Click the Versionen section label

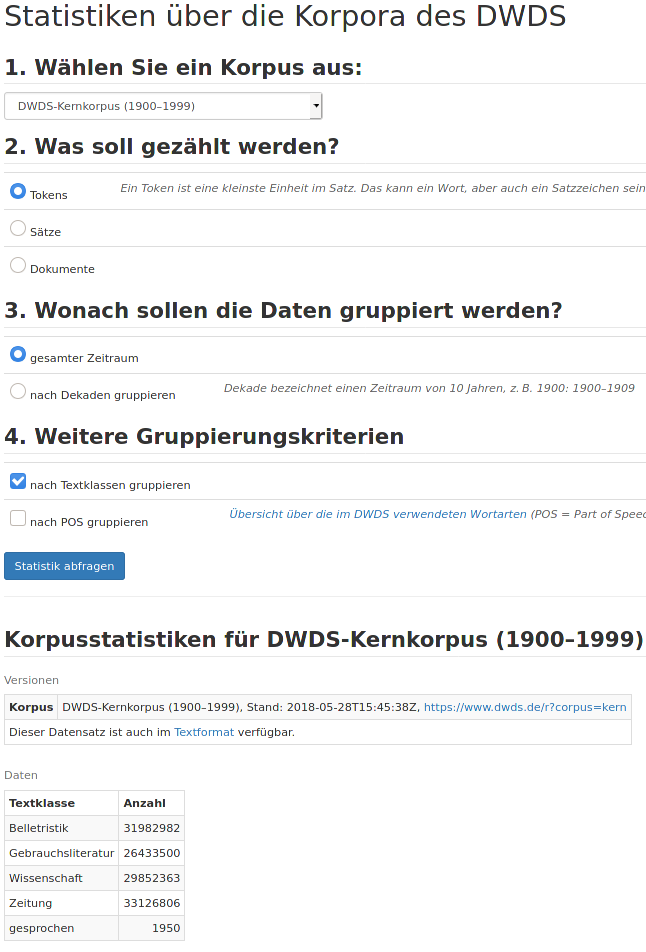[32, 680]
